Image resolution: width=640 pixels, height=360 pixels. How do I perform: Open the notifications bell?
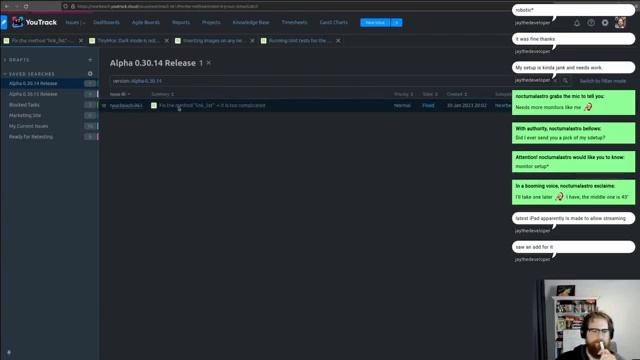tap(577, 23)
